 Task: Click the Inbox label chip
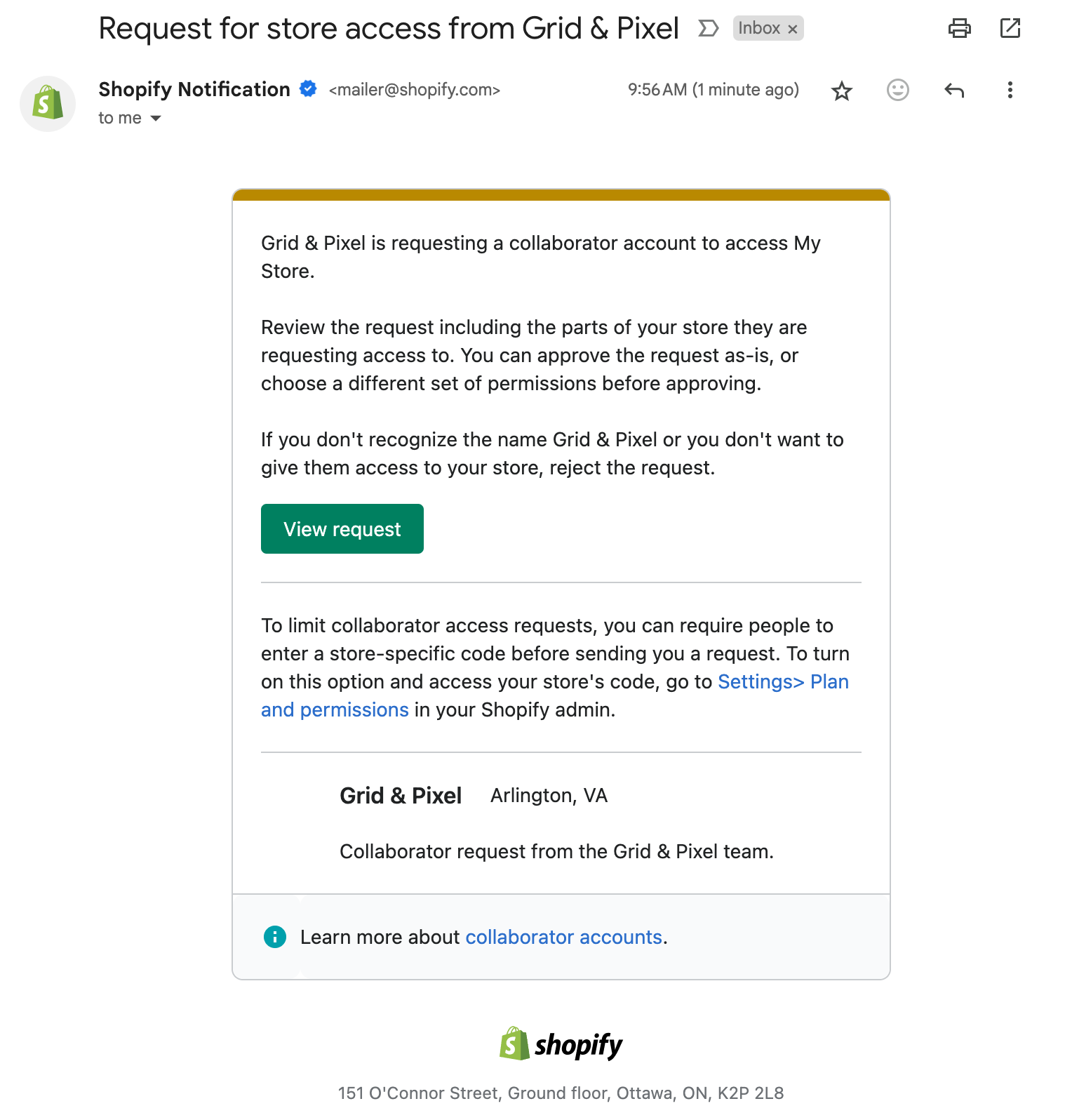(x=768, y=28)
